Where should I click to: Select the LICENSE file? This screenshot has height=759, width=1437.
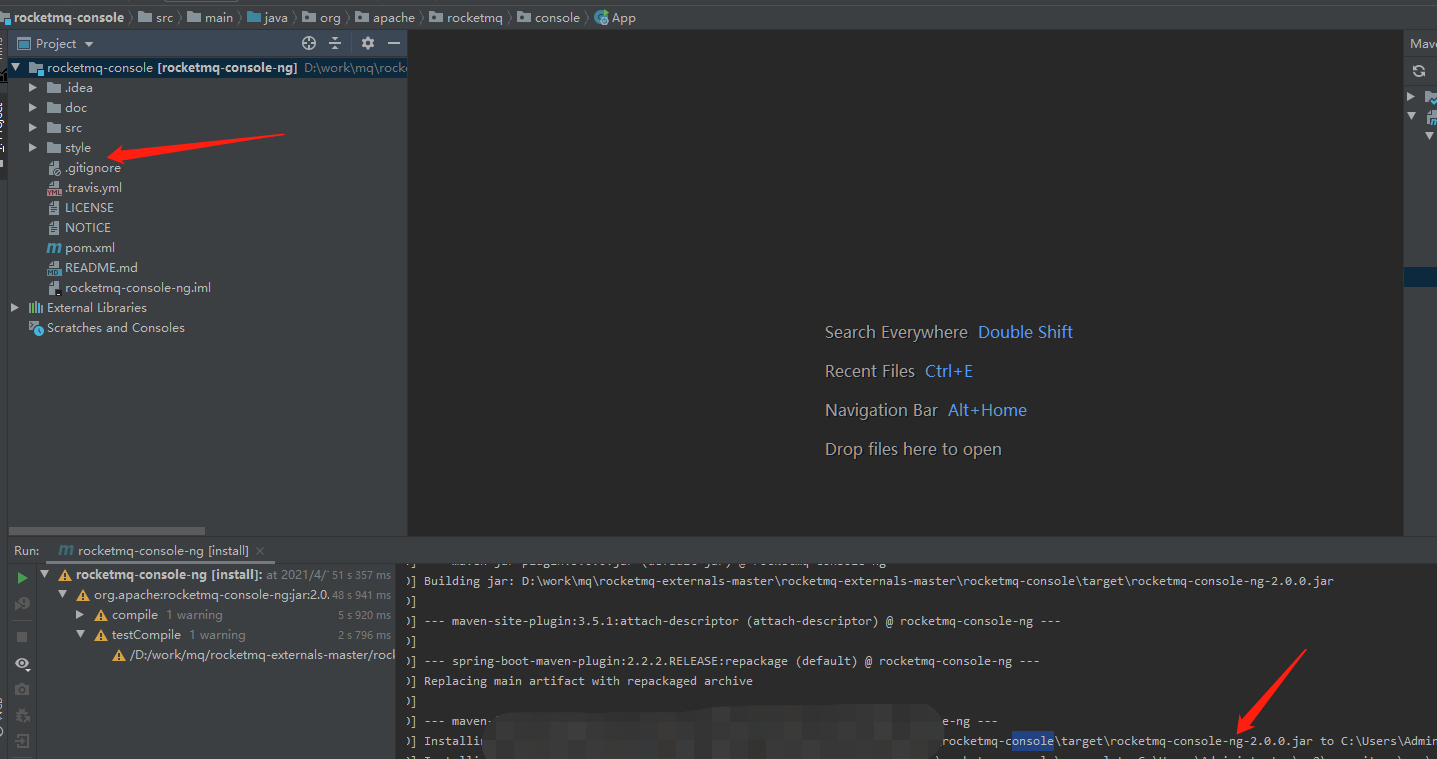pyautogui.click(x=89, y=208)
